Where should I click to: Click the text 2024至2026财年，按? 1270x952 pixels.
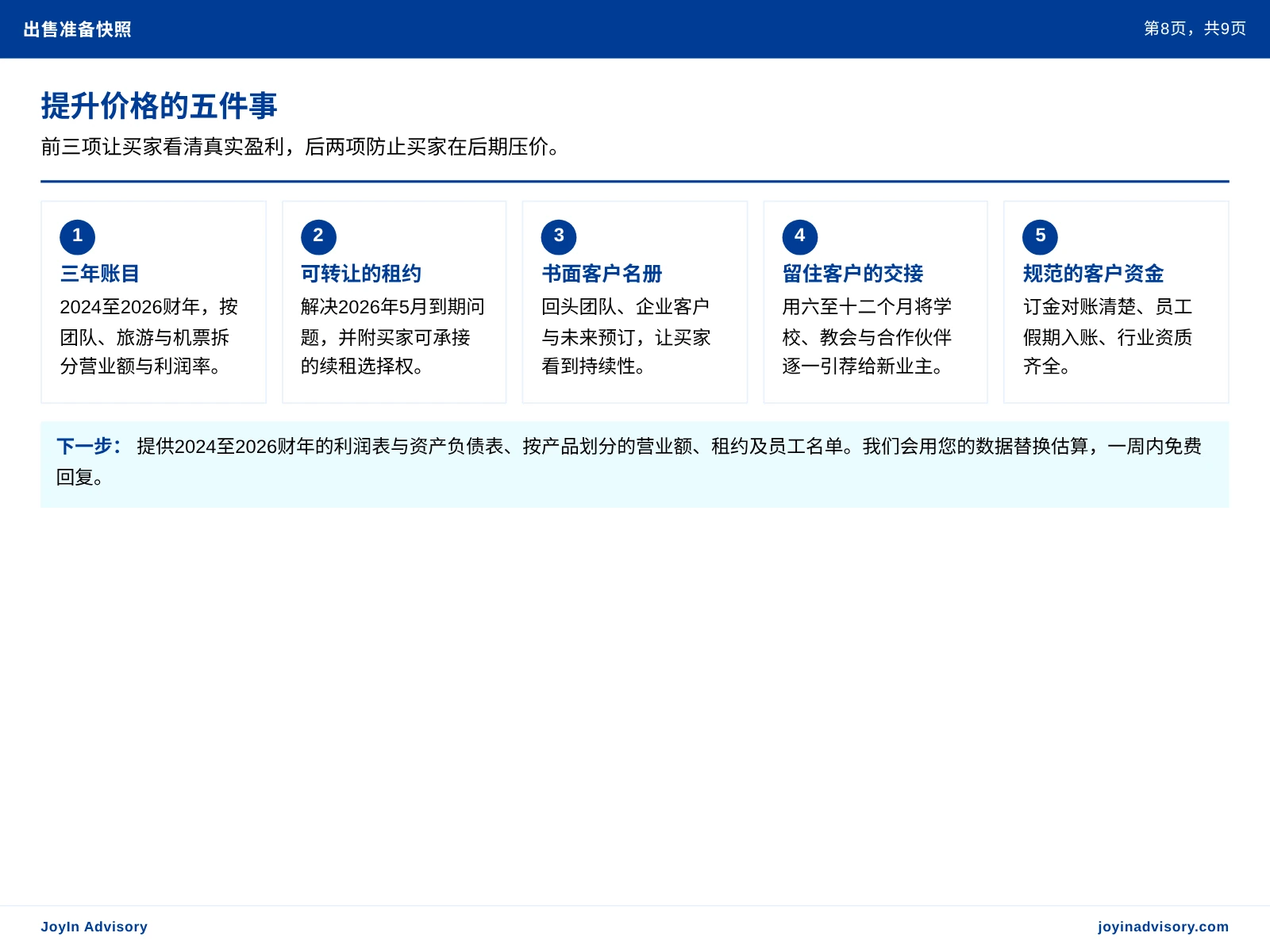click(149, 307)
